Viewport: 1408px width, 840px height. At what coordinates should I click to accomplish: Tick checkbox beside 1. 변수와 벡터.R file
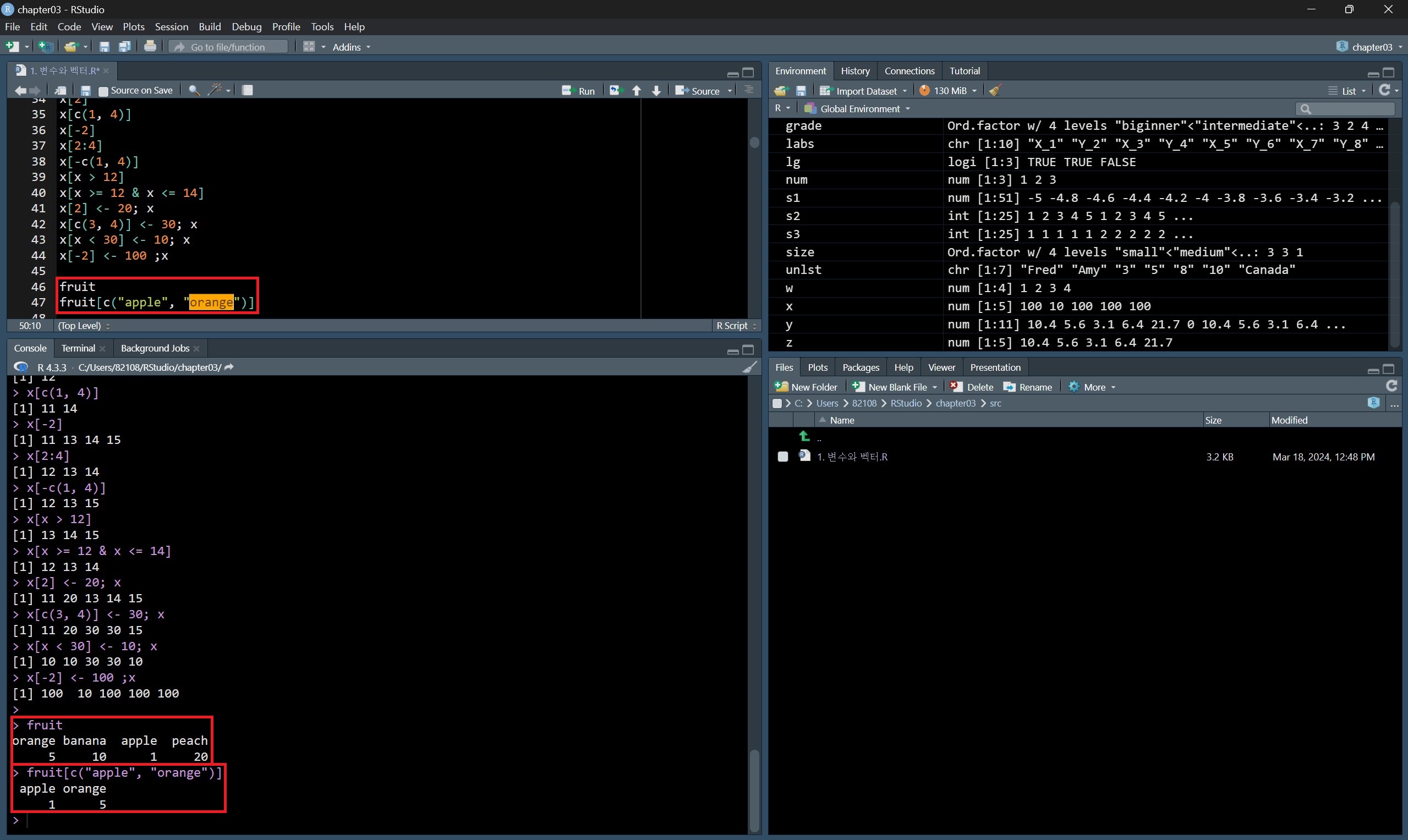782,457
